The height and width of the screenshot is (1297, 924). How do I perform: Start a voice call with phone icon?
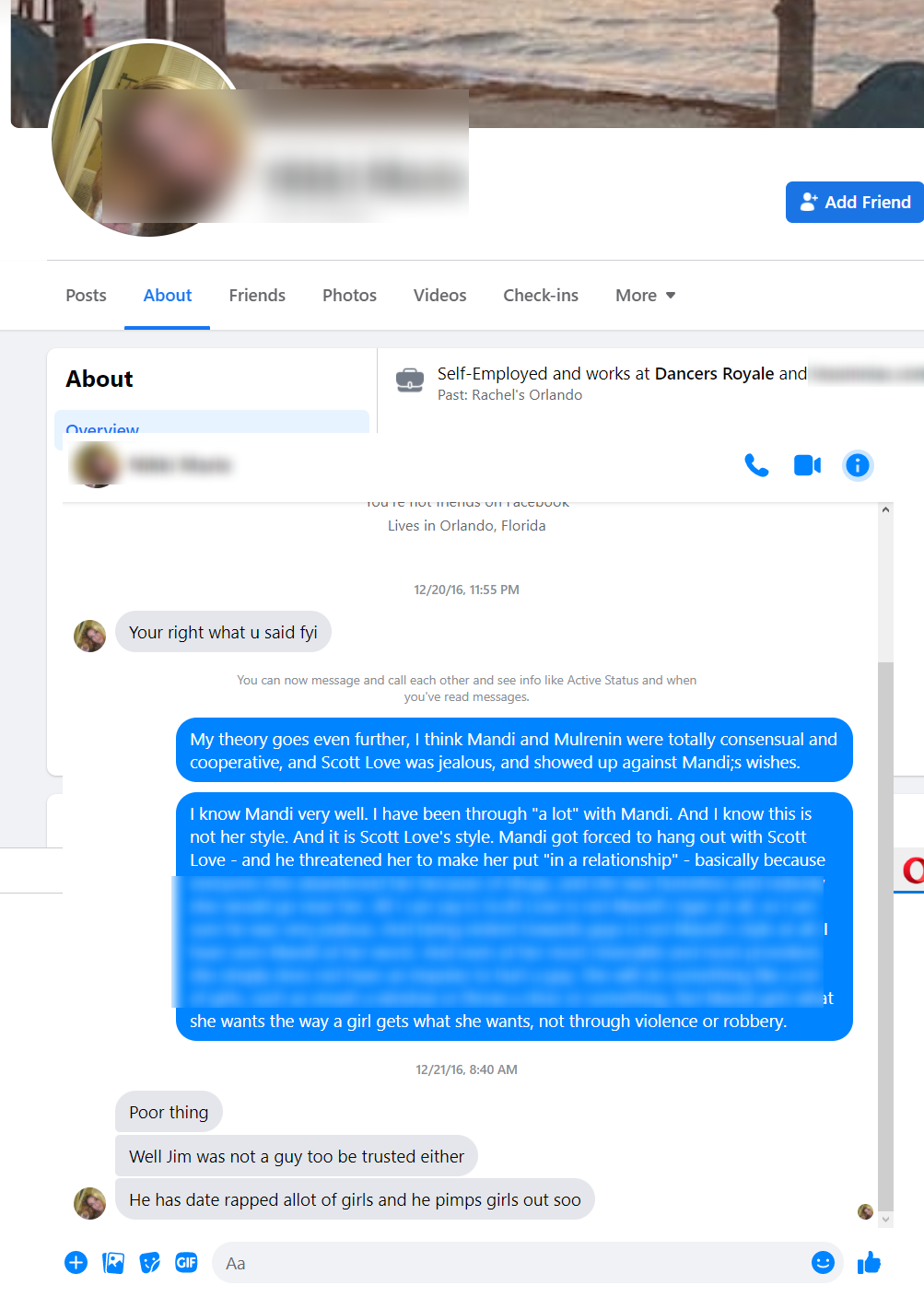756,465
